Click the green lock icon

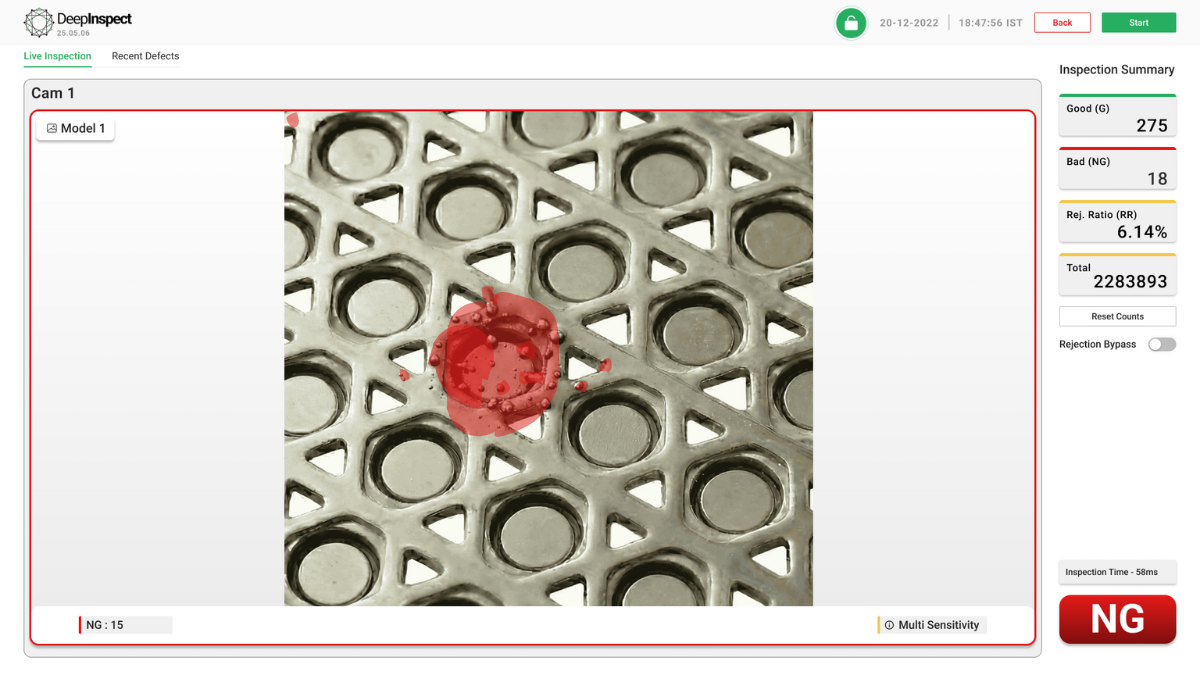[x=851, y=23]
